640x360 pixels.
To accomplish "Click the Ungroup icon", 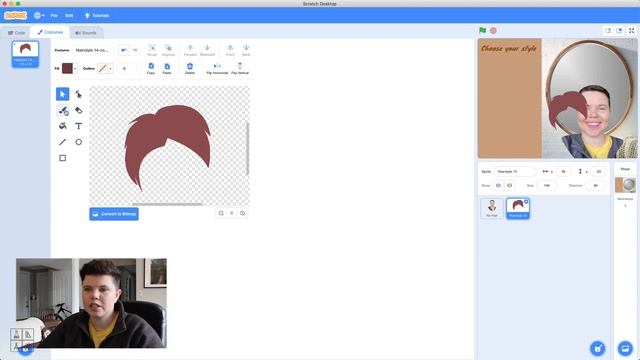I will click(168, 50).
